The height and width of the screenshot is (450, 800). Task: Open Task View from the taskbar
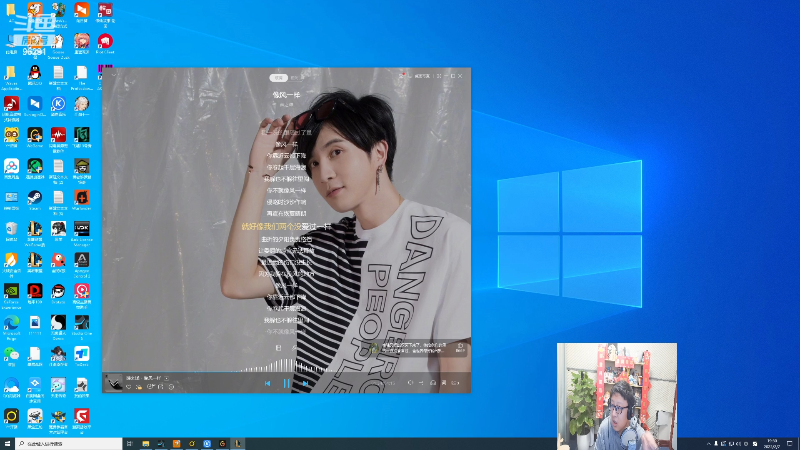coord(130,444)
